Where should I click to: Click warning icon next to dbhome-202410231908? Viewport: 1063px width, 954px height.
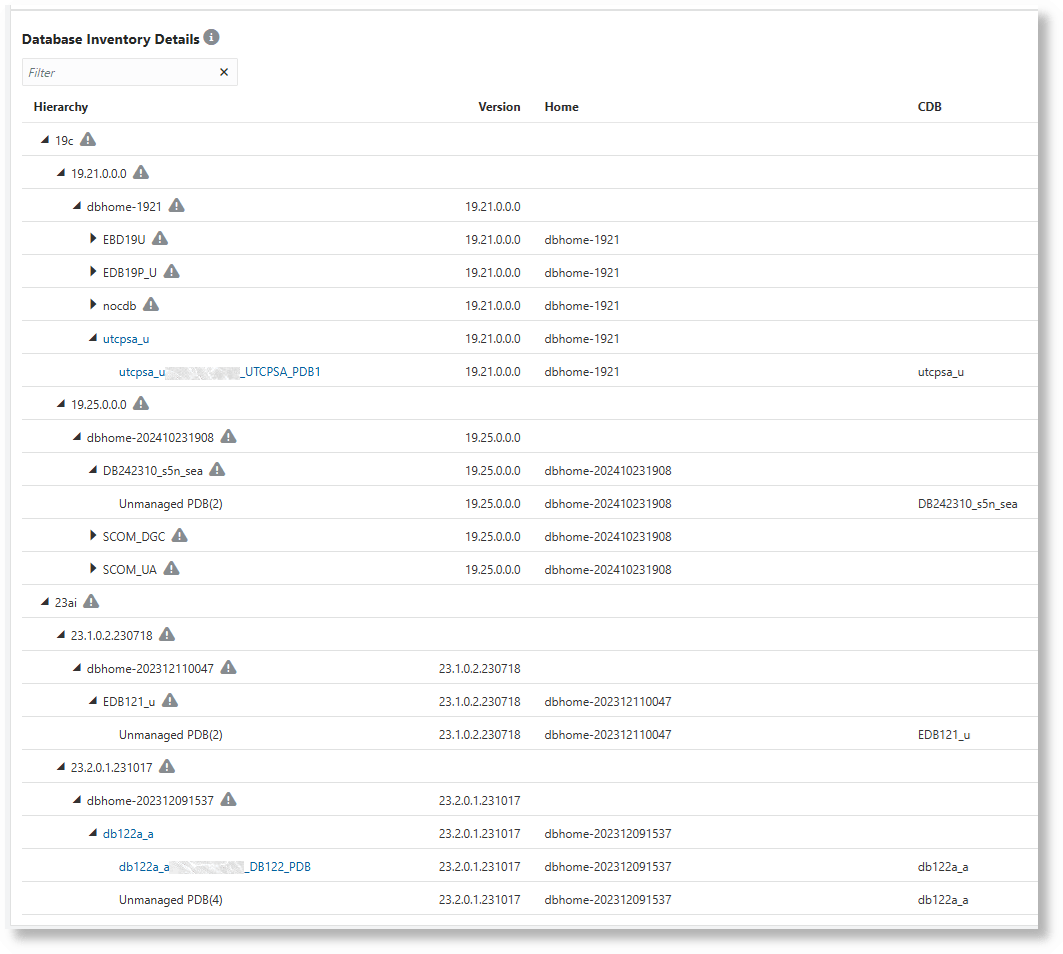229,437
